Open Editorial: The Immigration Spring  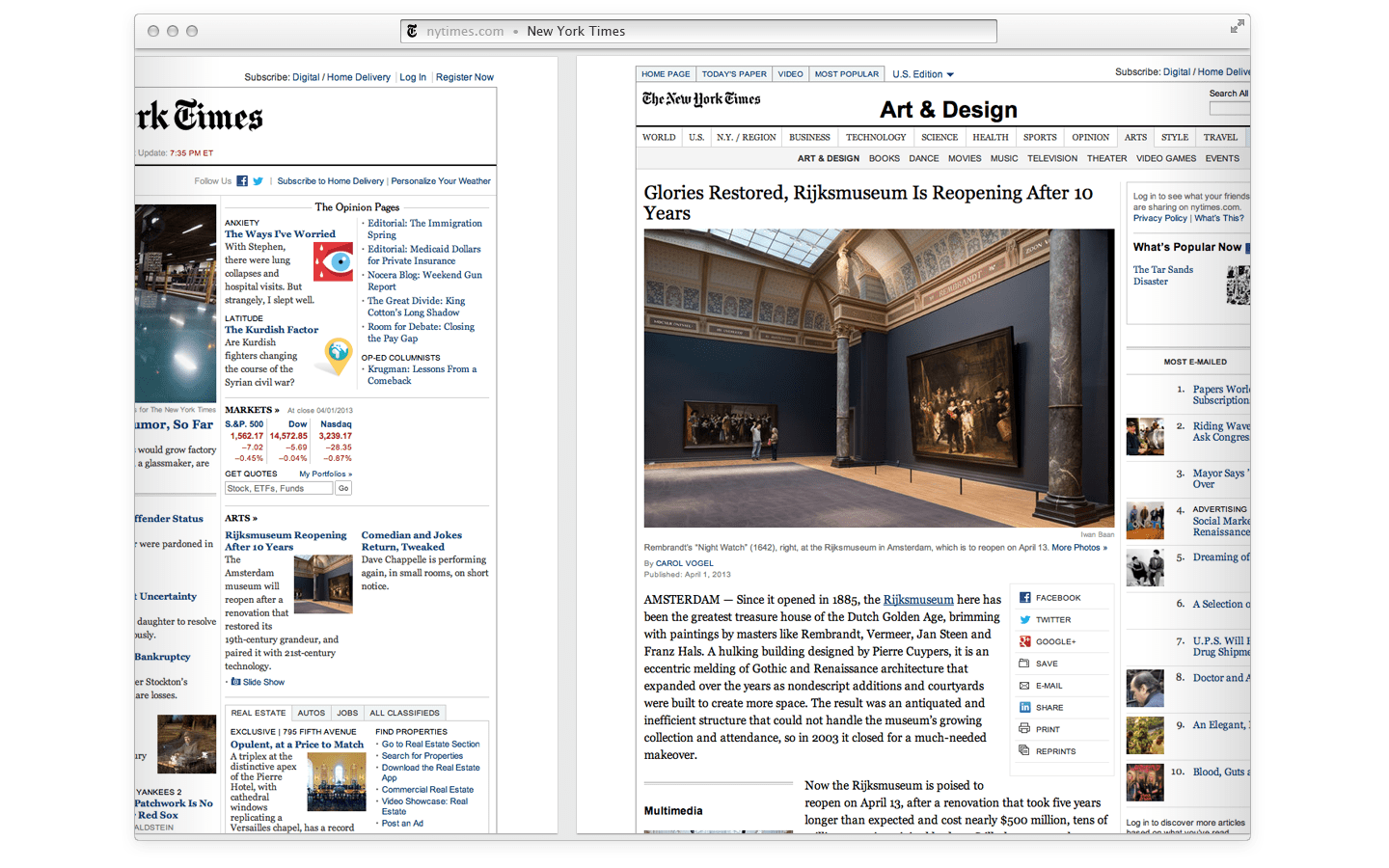click(424, 229)
